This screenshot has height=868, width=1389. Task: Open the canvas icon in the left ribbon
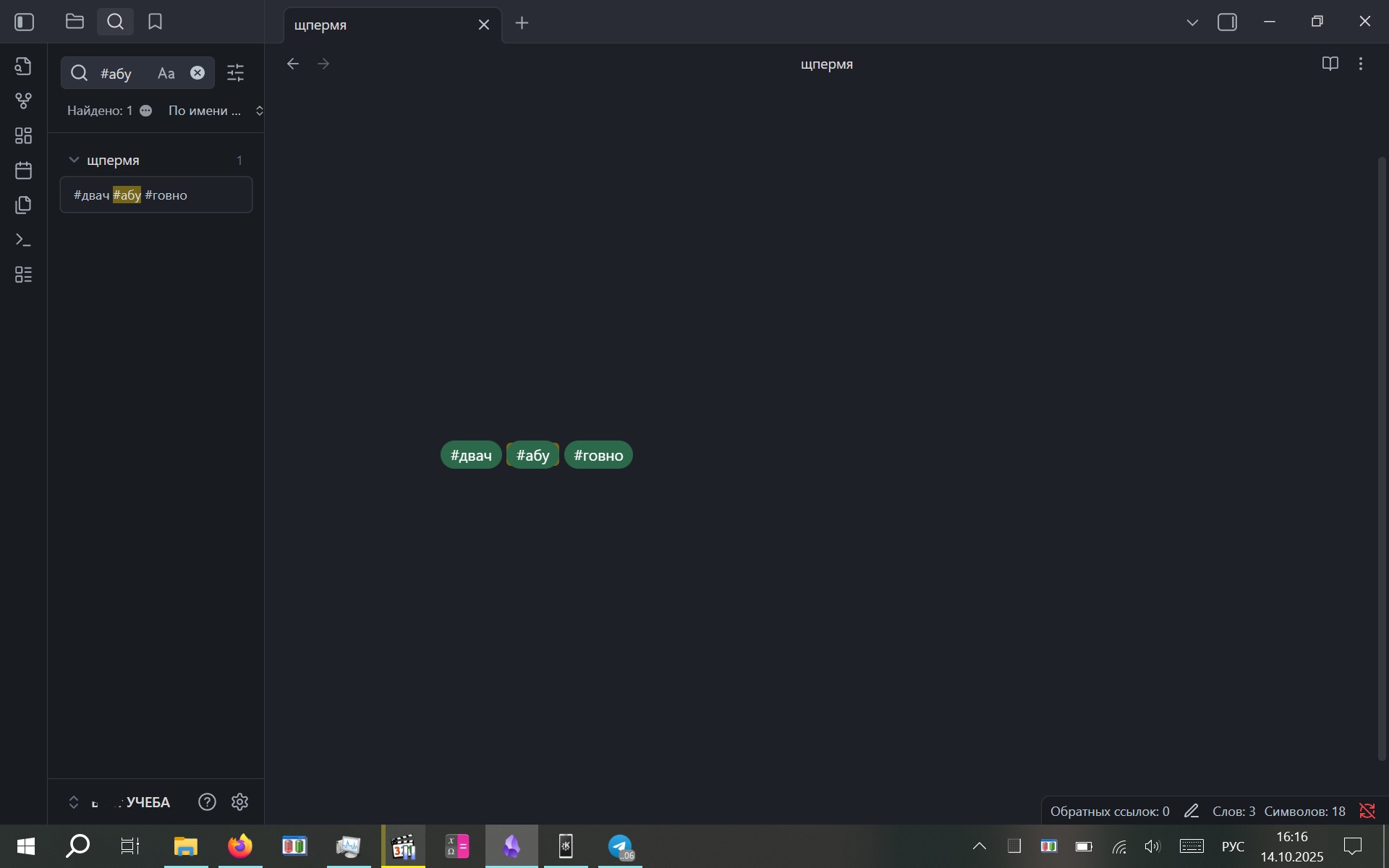click(23, 136)
